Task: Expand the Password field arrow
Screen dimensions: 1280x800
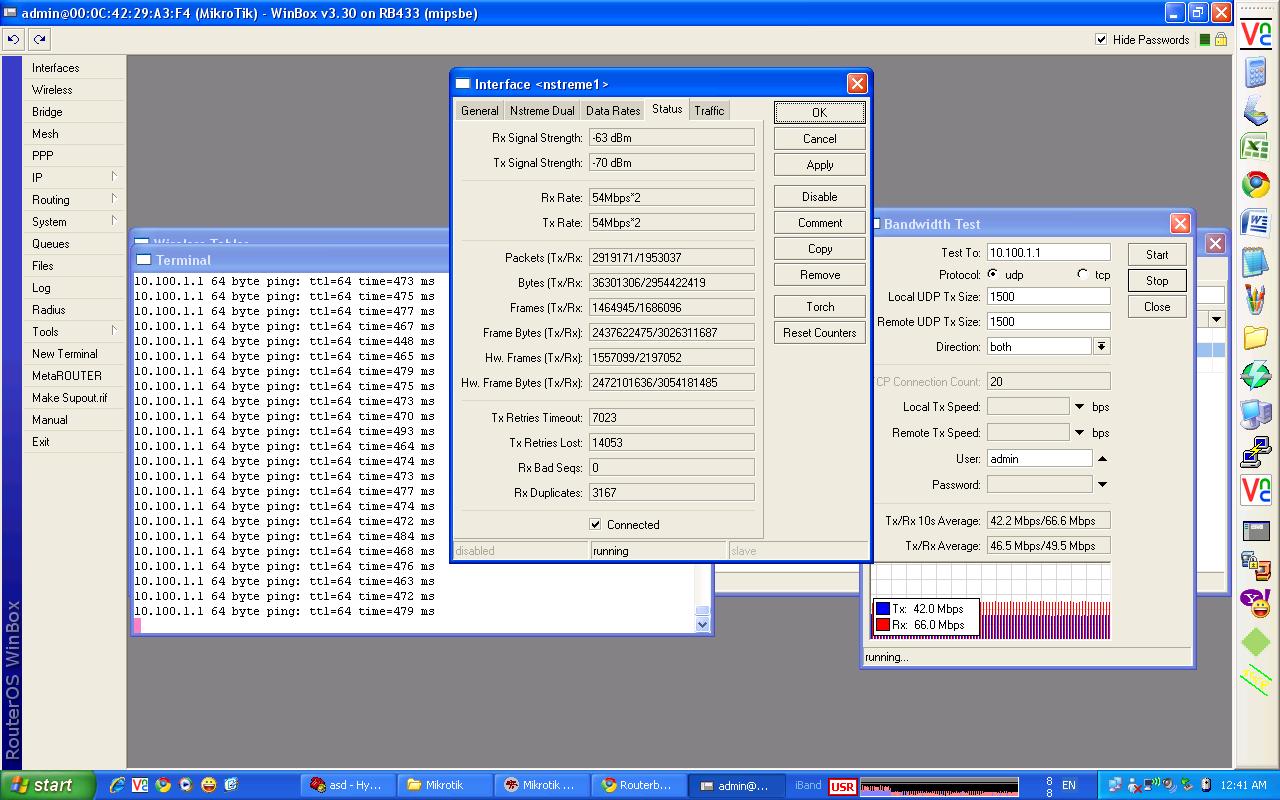Action: pyautogui.click(x=1102, y=485)
